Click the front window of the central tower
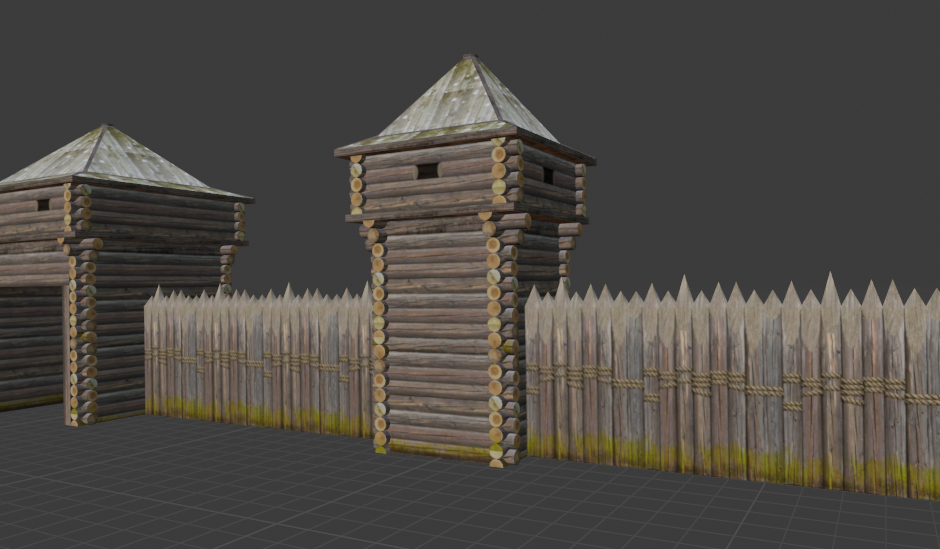This screenshot has height=549, width=940. point(427,171)
